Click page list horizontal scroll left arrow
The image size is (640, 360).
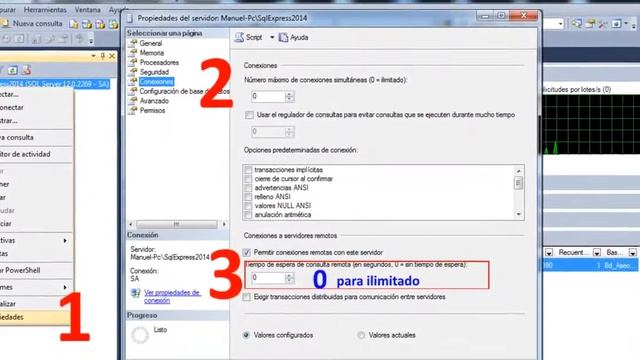pyautogui.click(x=131, y=224)
